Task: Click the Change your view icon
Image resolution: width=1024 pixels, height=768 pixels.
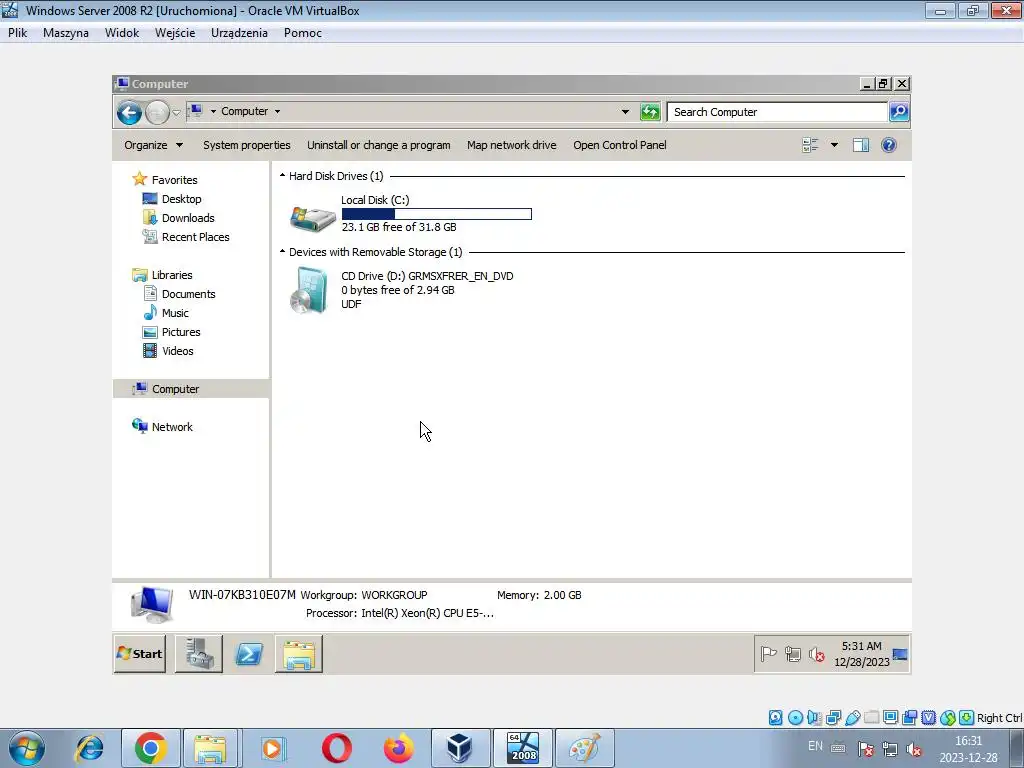Action: tap(810, 145)
